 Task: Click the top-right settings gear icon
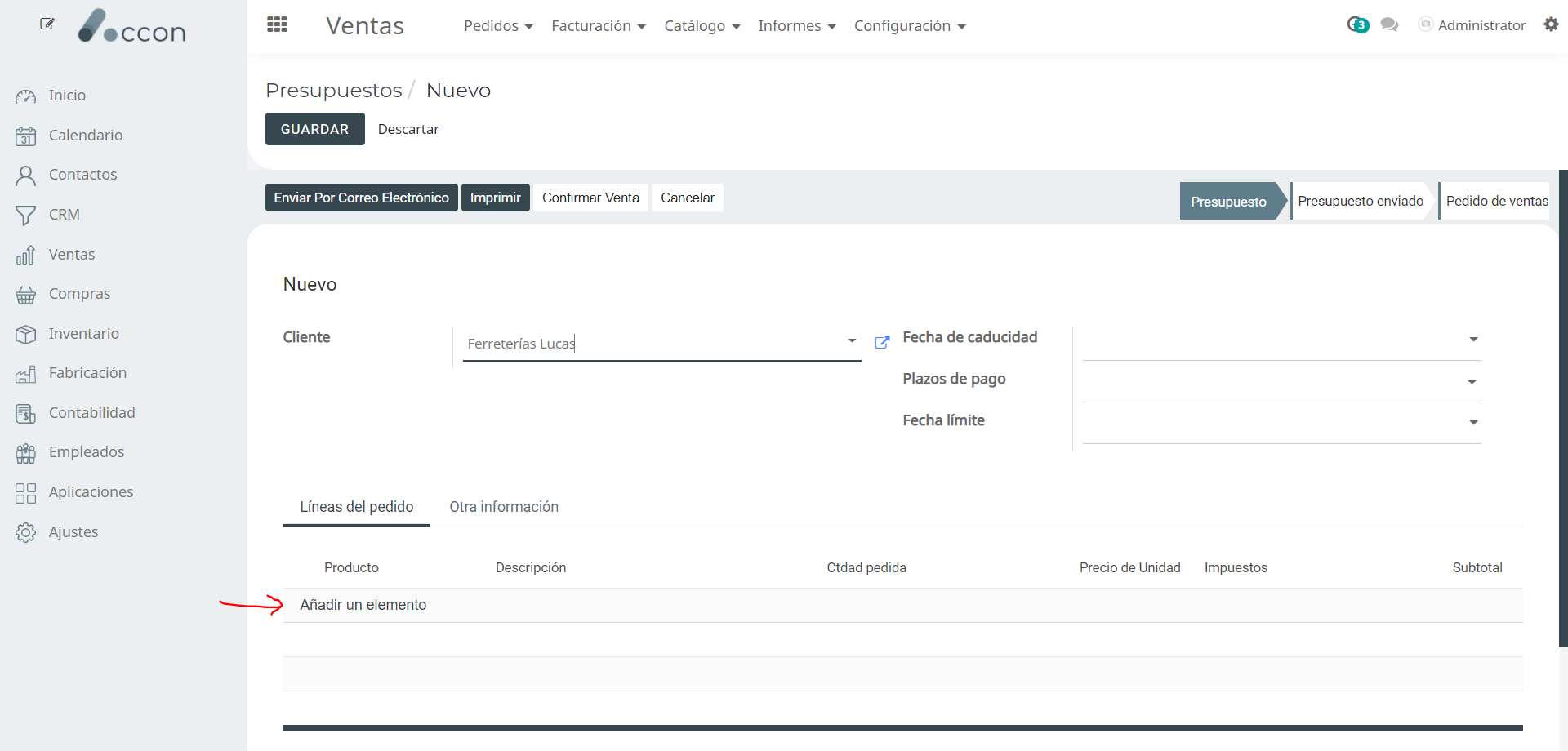[x=1551, y=24]
